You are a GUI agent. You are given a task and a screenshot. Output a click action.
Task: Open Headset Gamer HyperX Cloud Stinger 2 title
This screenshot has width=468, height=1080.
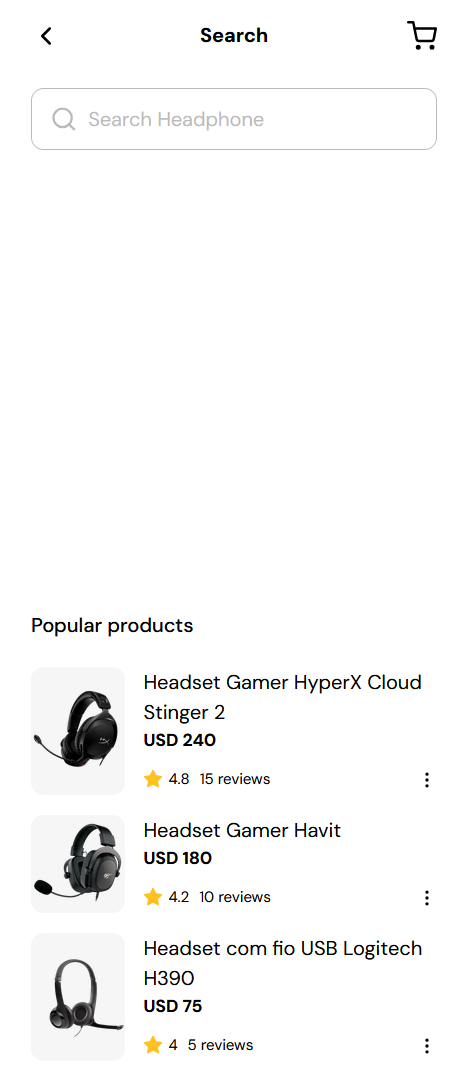pos(283,697)
